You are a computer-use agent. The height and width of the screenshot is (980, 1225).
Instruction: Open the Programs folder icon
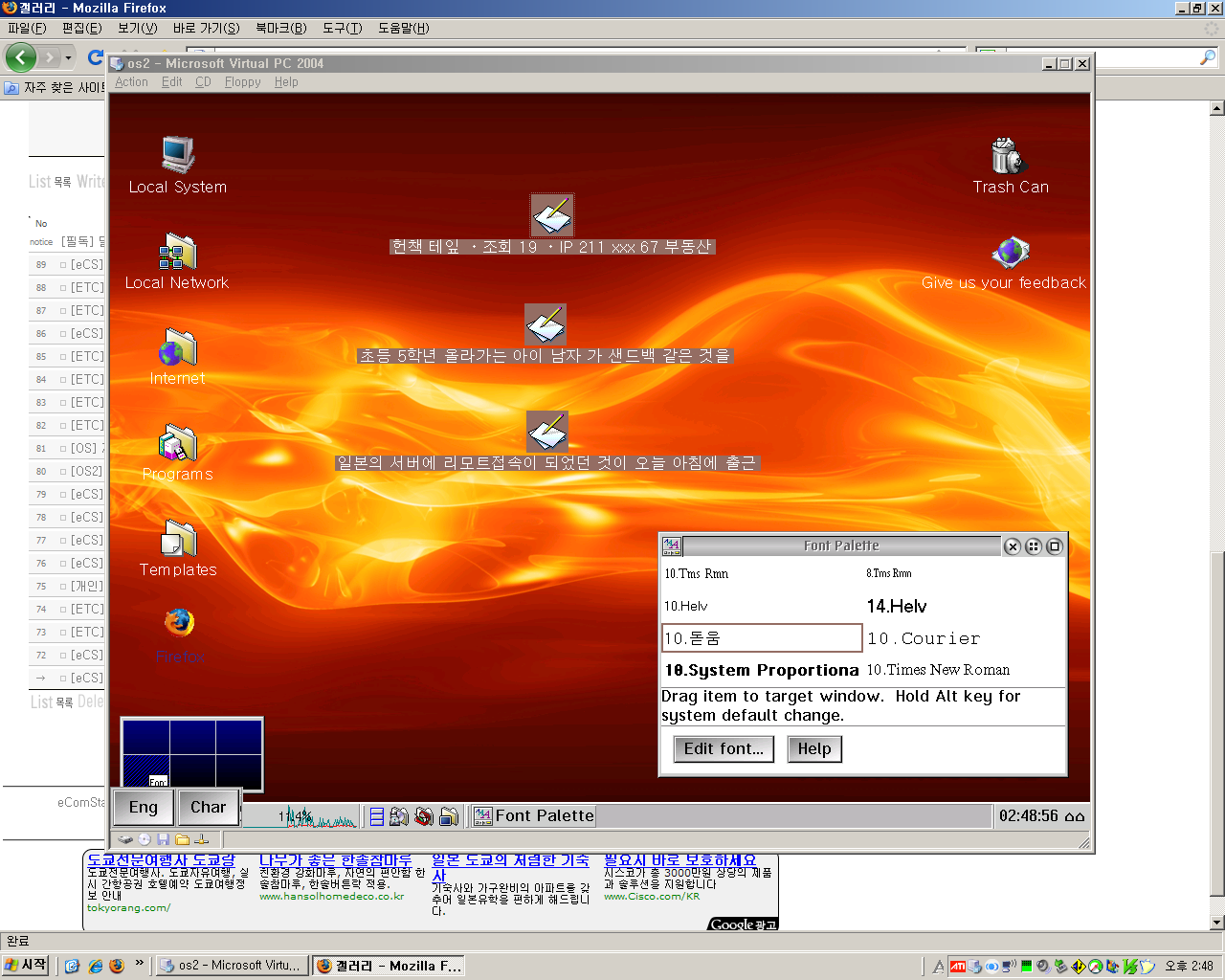177,444
